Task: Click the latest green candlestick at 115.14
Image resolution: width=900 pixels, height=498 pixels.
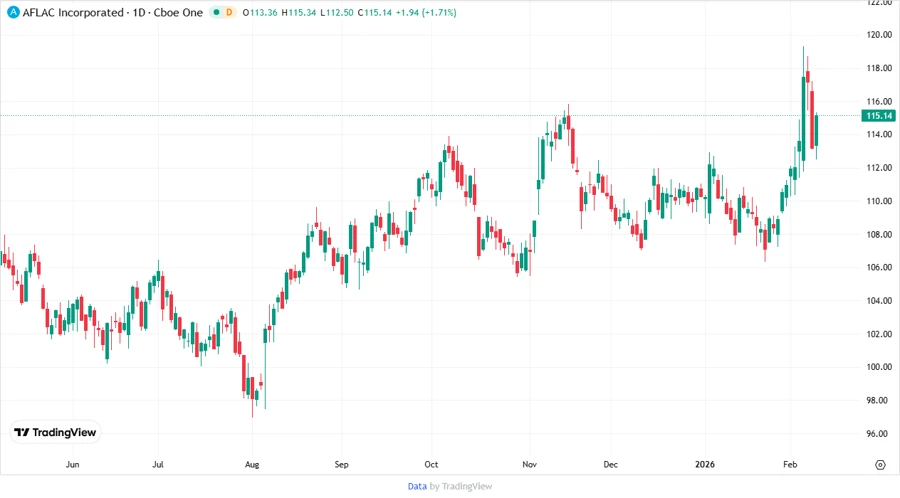Action: coord(816,131)
